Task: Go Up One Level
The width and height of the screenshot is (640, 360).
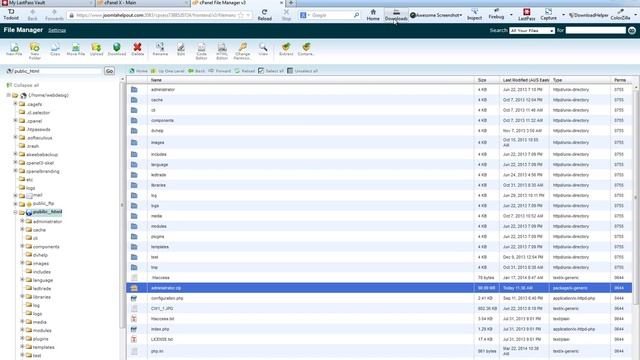Action: point(168,71)
